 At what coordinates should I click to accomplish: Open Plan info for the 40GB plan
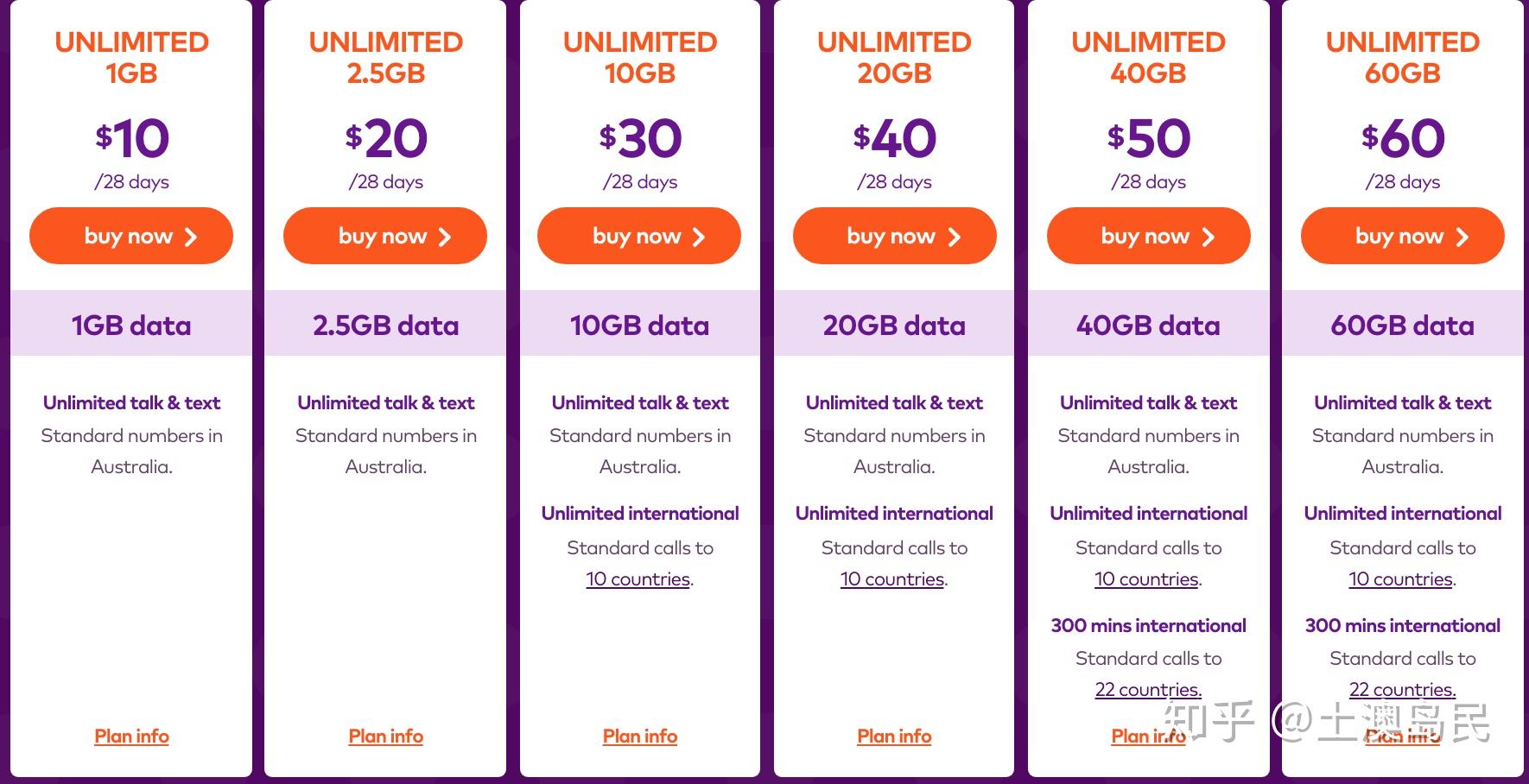[x=1132, y=737]
